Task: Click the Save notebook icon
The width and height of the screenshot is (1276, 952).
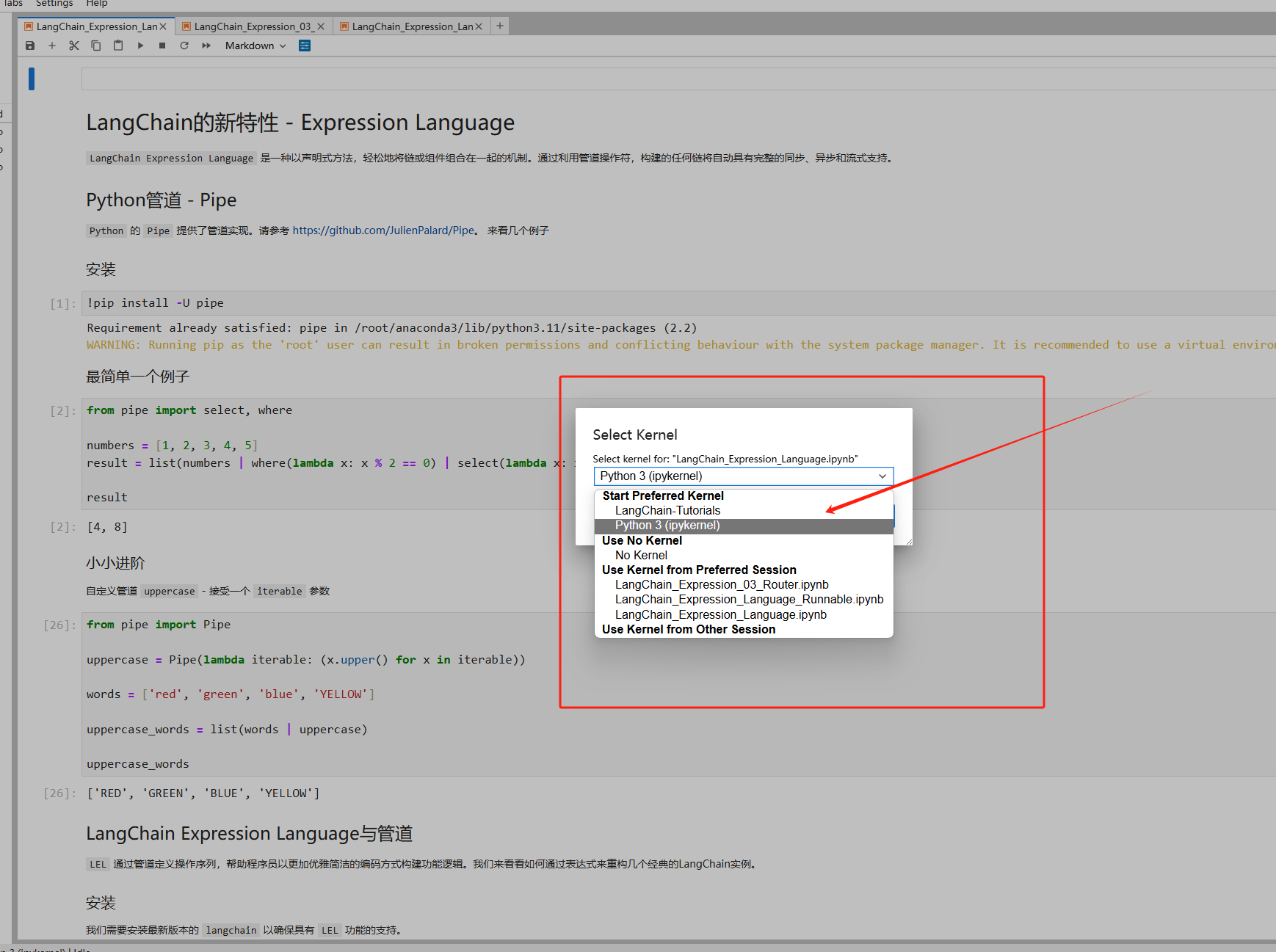Action: [x=30, y=46]
